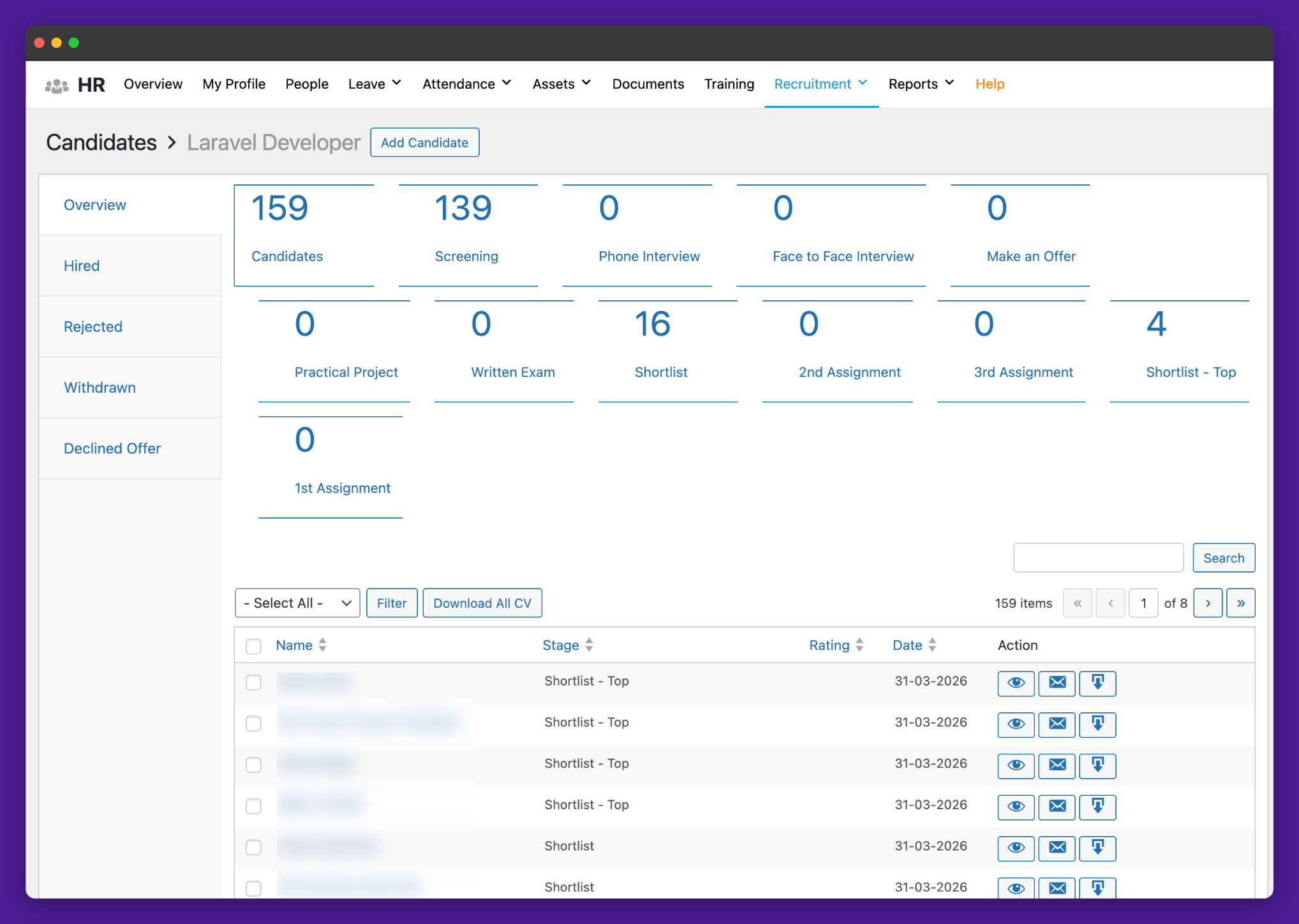Tick the select-all checkbox in table header
This screenshot has height=924, width=1299.
coord(253,646)
